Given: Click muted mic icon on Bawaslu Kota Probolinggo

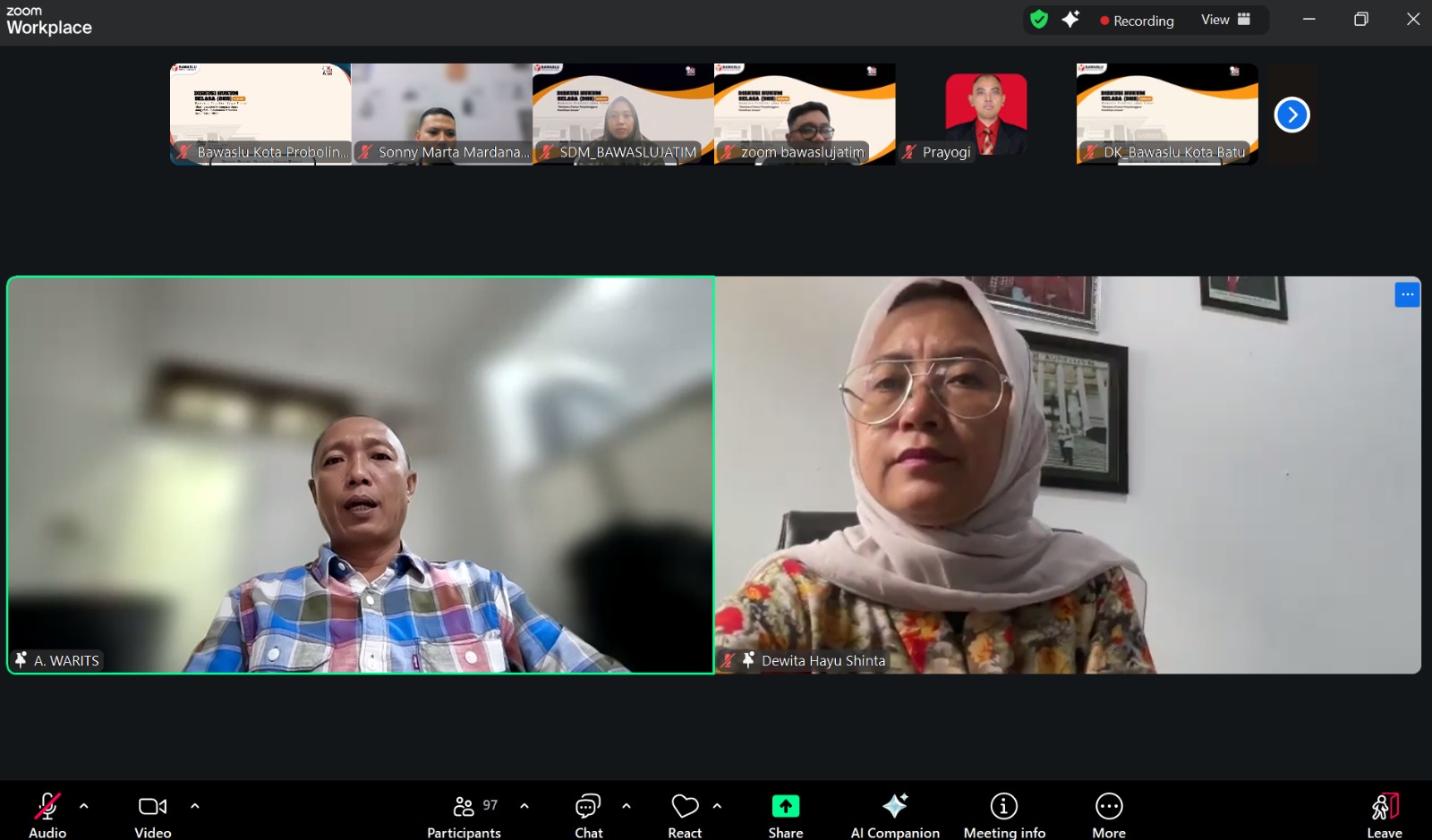Looking at the screenshot, I should click(183, 152).
